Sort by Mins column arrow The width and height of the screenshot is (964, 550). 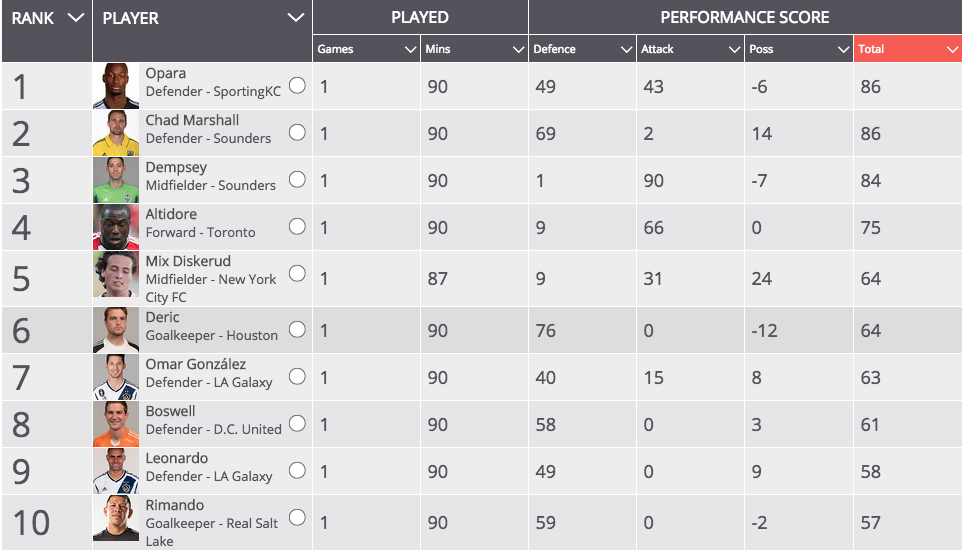coord(518,49)
